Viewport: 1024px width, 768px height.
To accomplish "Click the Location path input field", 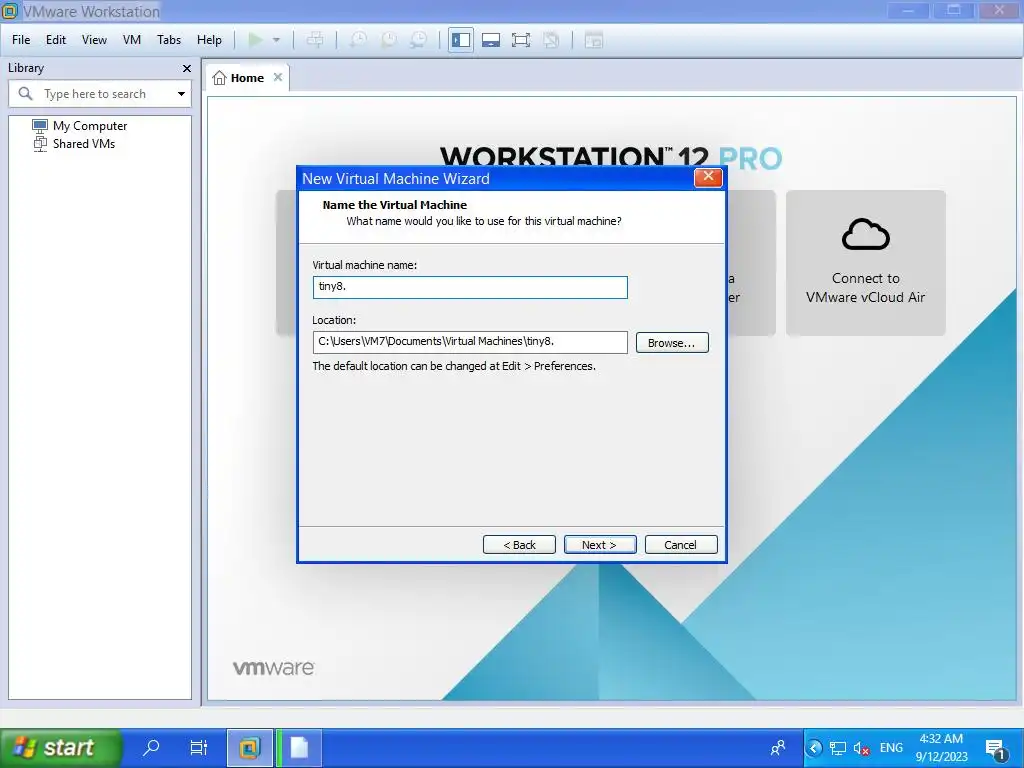I will (470, 342).
